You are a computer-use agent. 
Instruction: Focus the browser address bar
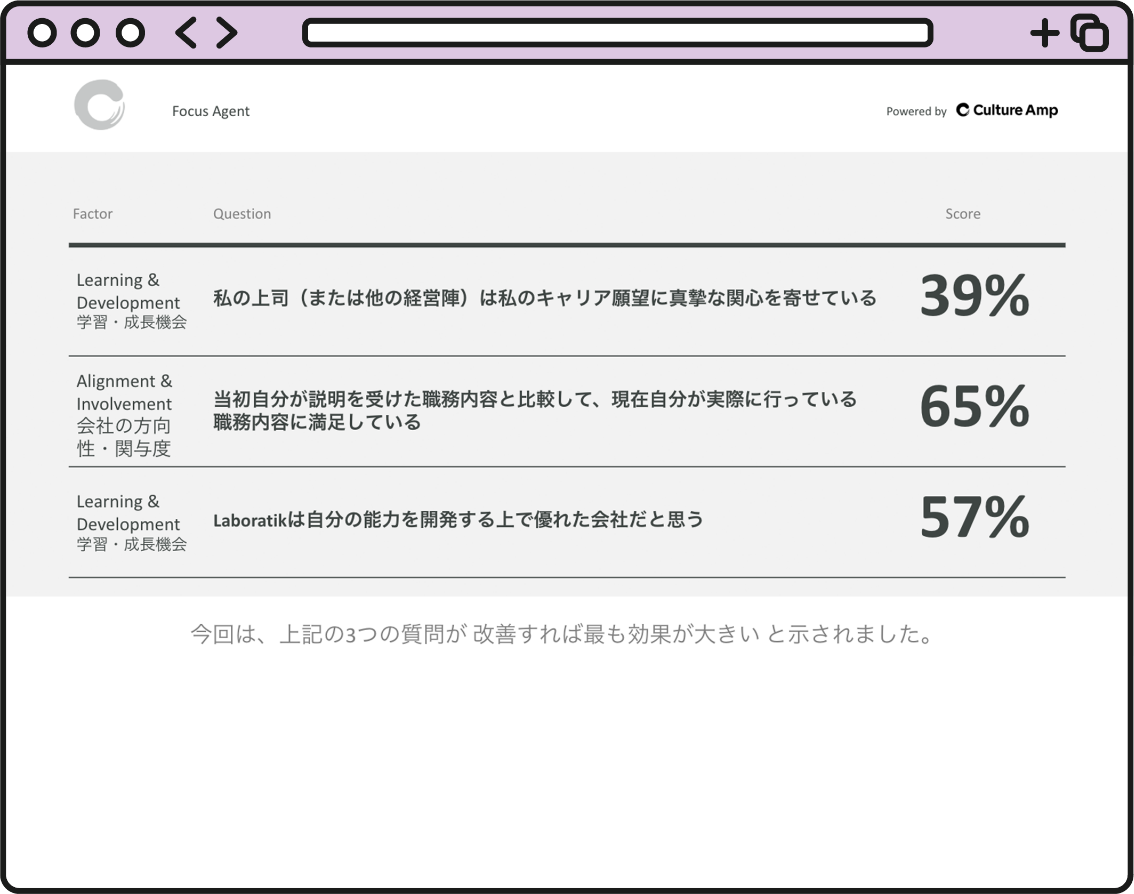pos(617,33)
